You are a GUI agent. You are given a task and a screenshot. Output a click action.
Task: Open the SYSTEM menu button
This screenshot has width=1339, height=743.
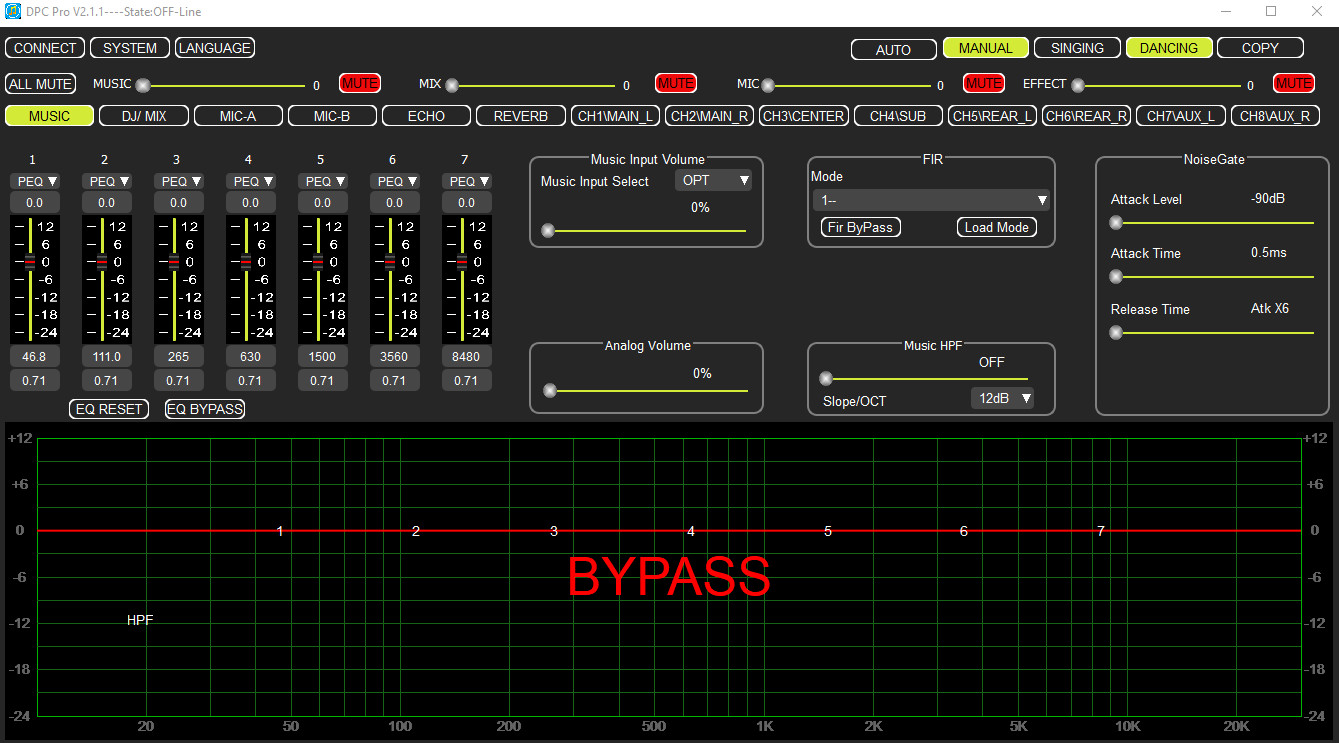click(130, 48)
